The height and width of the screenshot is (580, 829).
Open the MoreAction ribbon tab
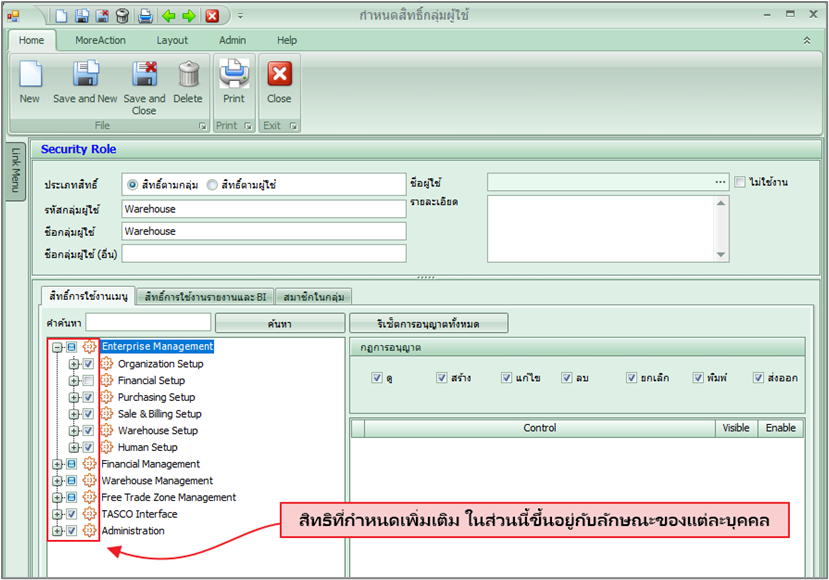point(100,40)
